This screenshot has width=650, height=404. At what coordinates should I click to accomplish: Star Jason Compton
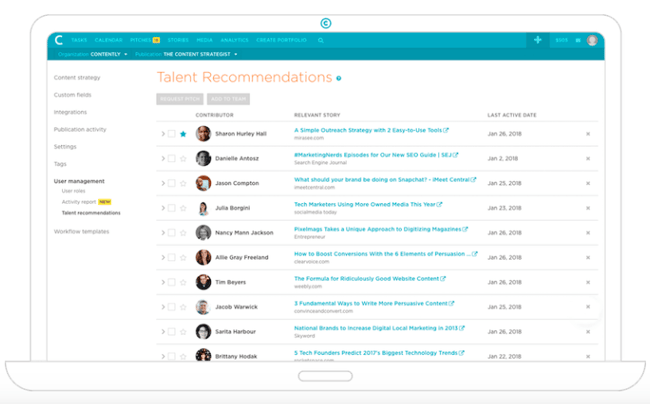click(183, 183)
